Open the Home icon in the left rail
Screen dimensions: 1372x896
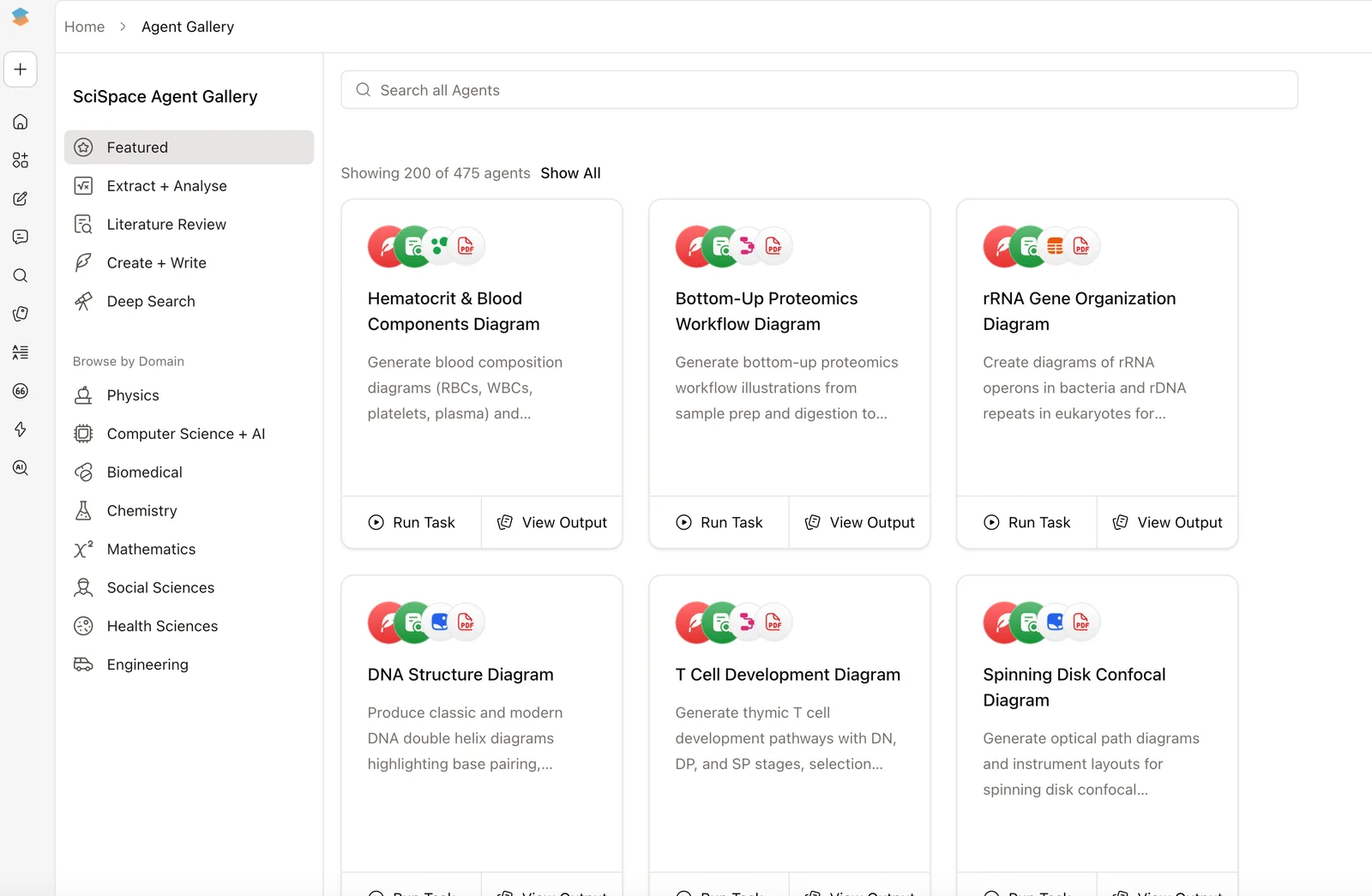coord(20,121)
